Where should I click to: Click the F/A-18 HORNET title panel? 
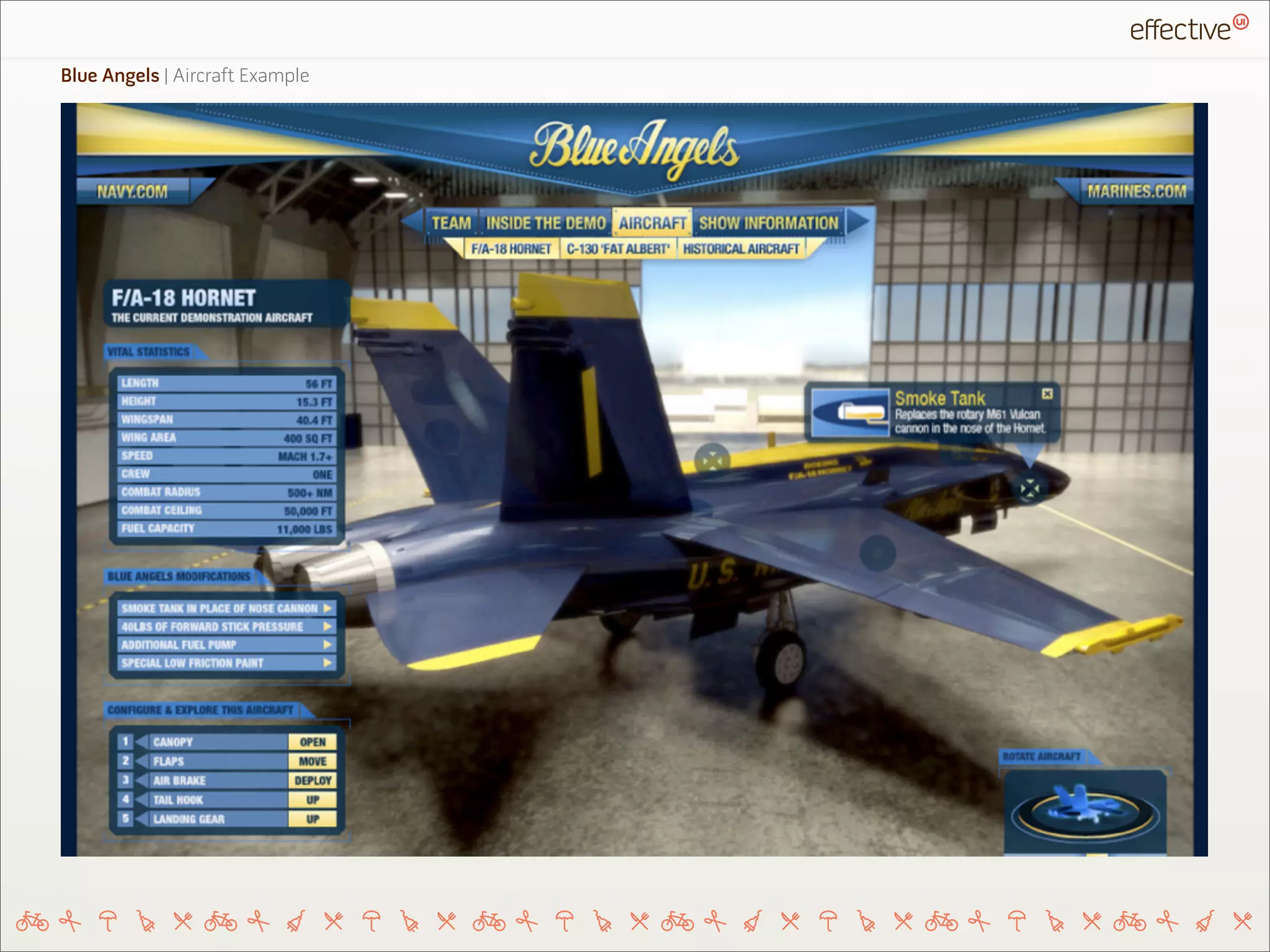[x=226, y=304]
